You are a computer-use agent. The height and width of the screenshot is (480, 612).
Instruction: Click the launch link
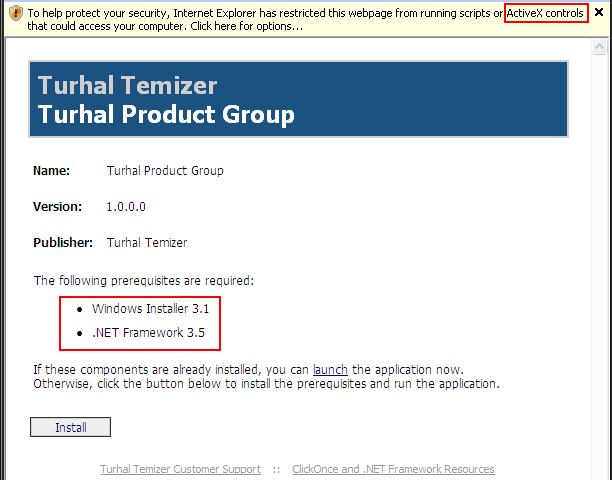click(x=330, y=370)
